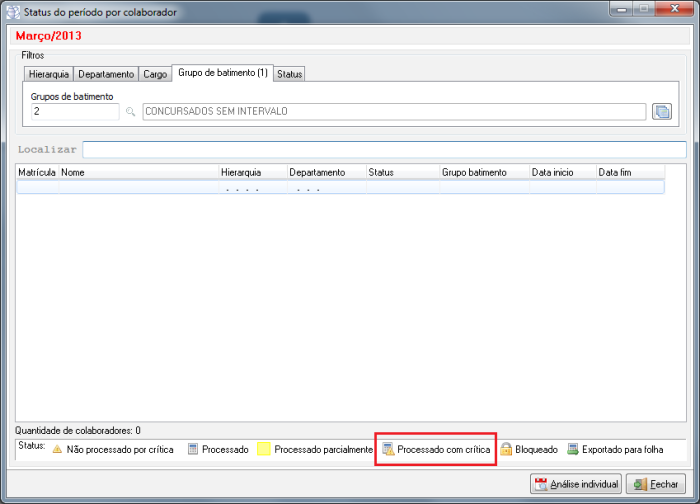
Task: Click the 'Processado com crítica' icon
Action: pos(388,450)
